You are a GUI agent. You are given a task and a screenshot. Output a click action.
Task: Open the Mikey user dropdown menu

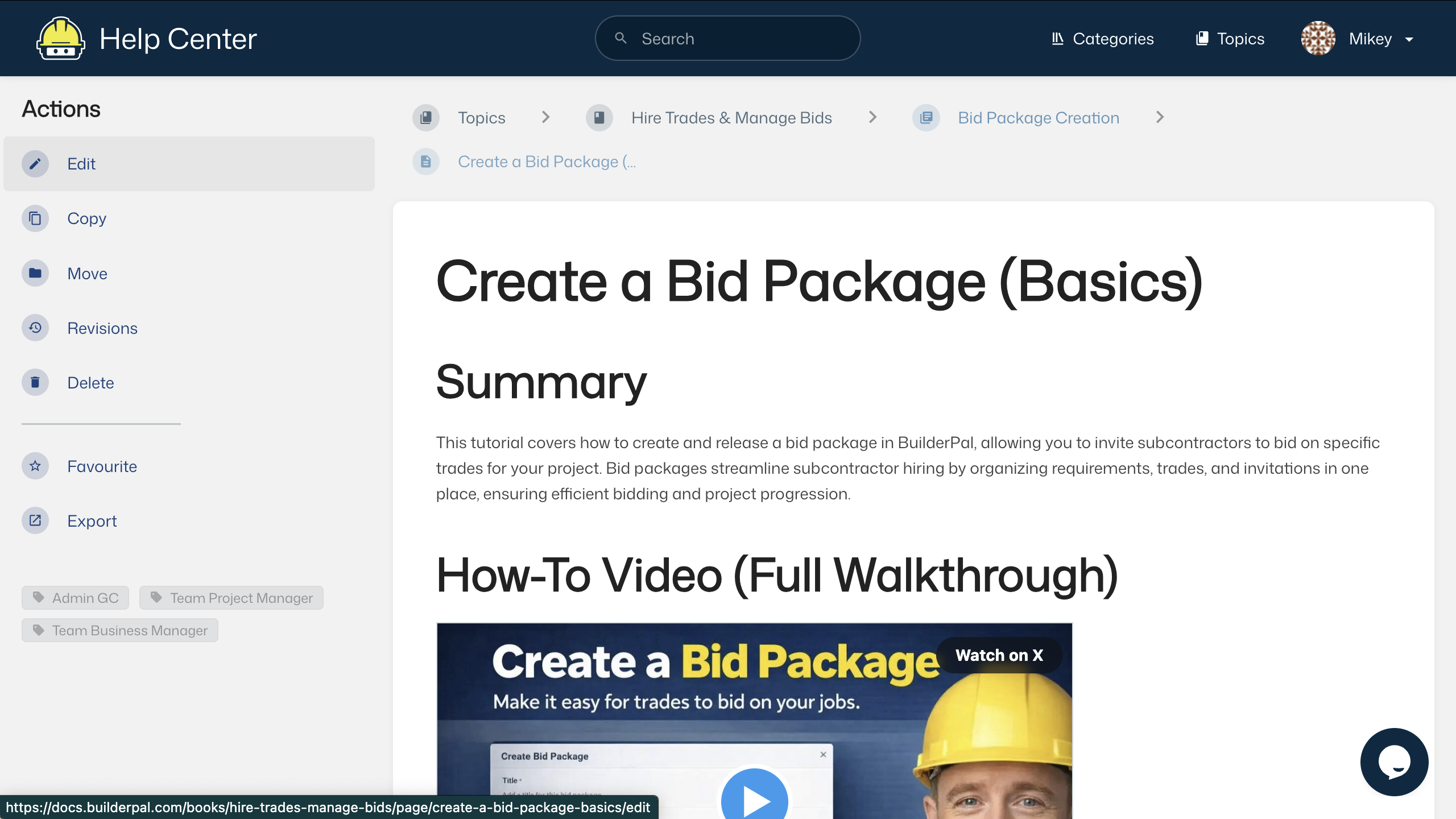(1408, 39)
